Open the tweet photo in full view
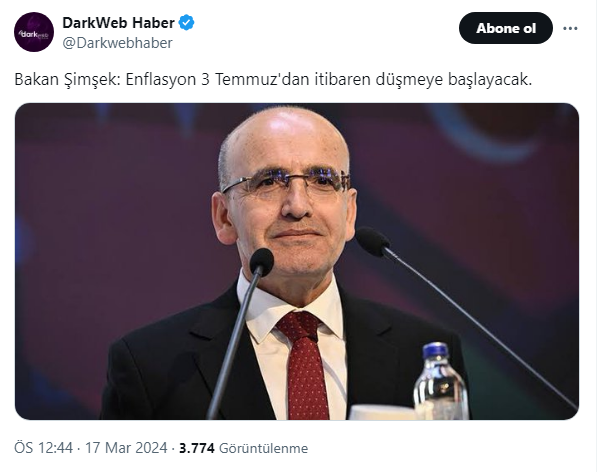Screen dimensions: 598x472 (297, 262)
